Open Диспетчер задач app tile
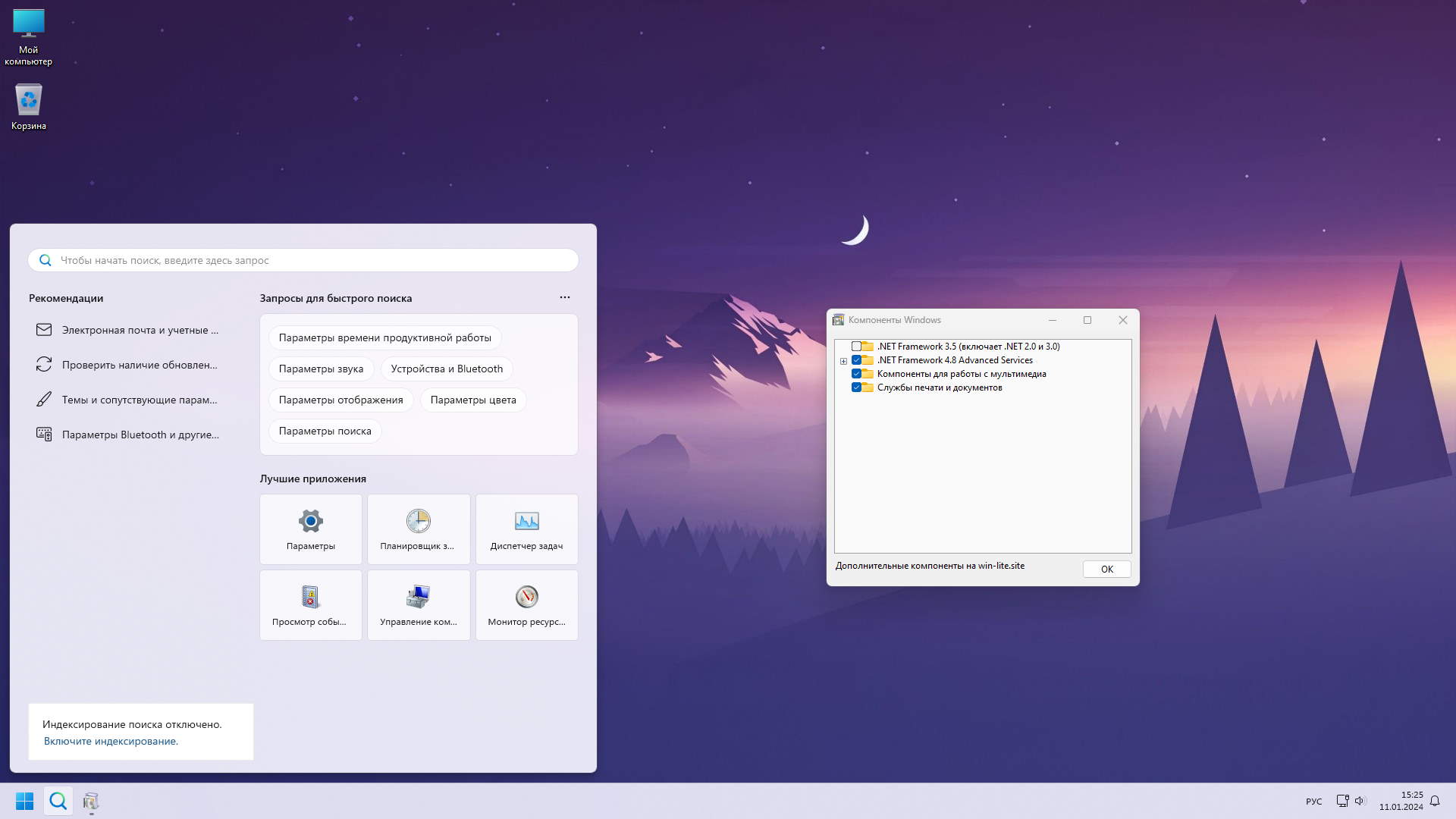The width and height of the screenshot is (1456, 819). point(526,529)
